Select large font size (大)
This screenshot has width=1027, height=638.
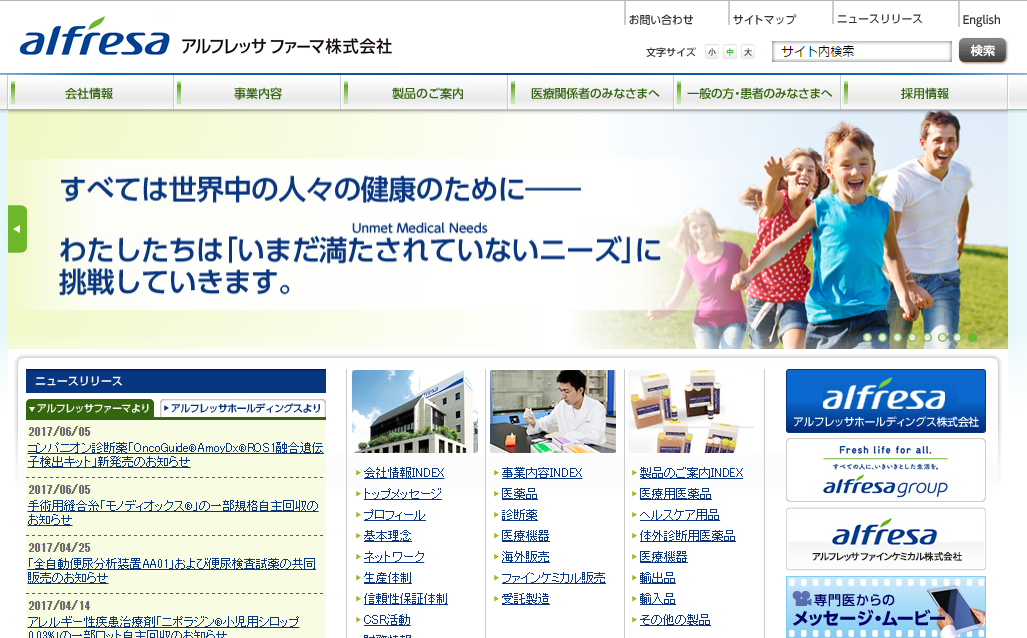[747, 52]
